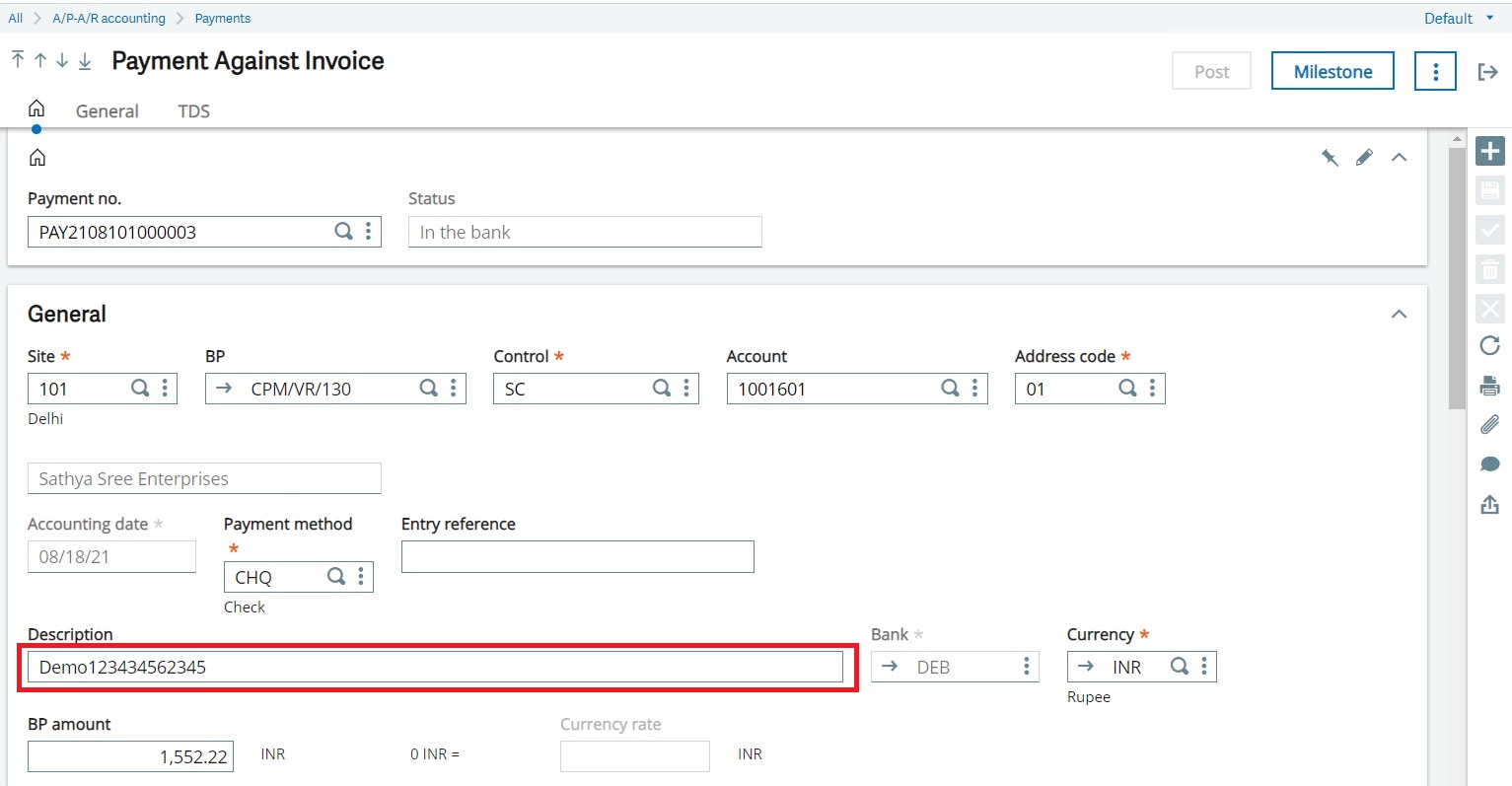Screen dimensions: 1512x786
Task: Follow the BP field jump arrow
Action: coord(224,388)
